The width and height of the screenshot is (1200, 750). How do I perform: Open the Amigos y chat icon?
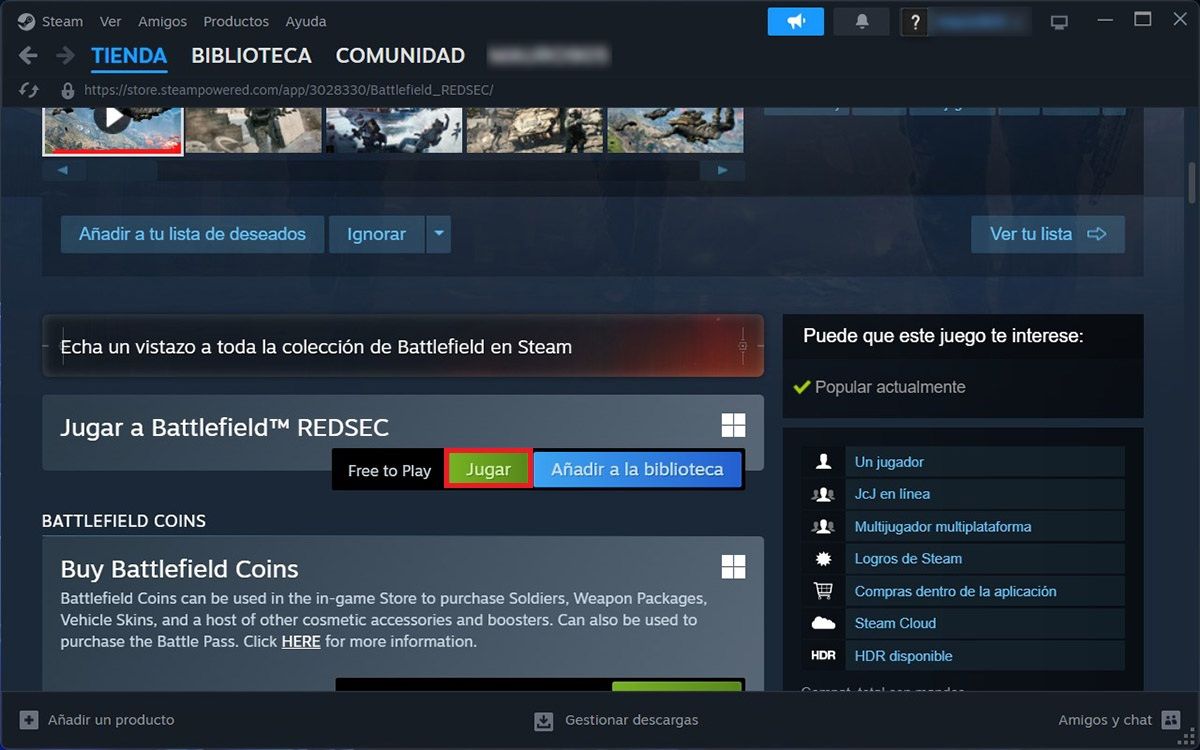1171,720
